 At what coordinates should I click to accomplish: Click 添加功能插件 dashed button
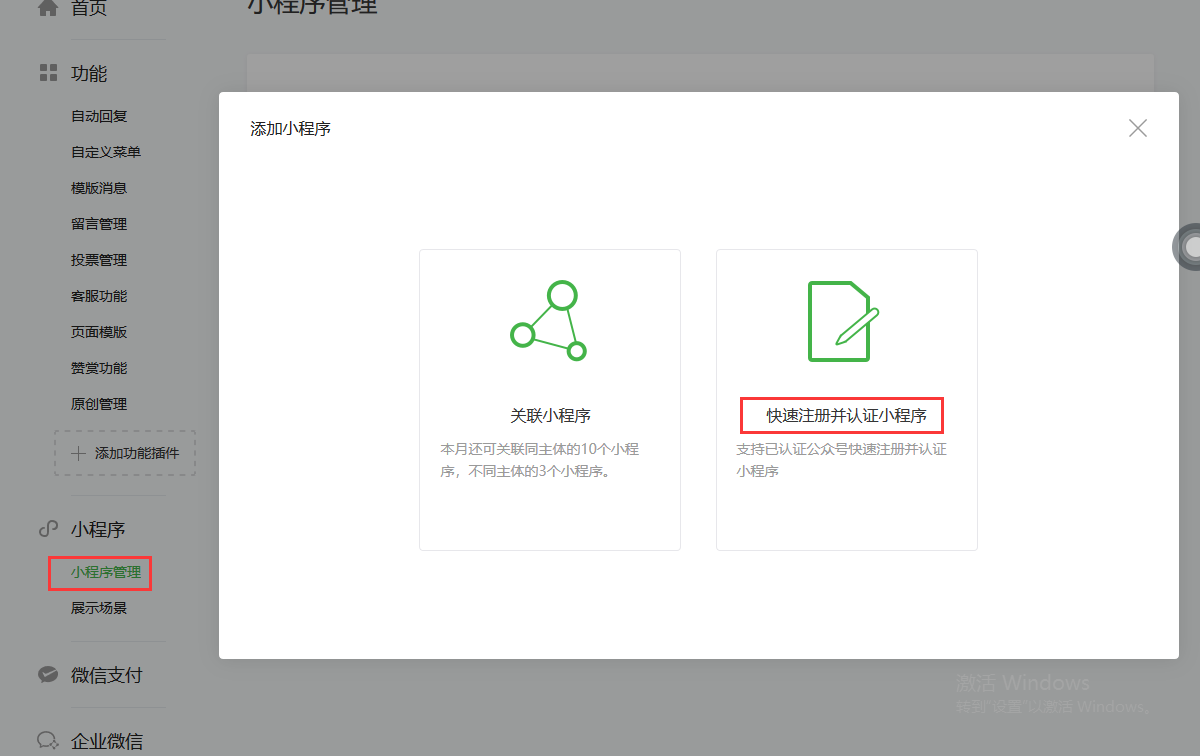point(125,453)
